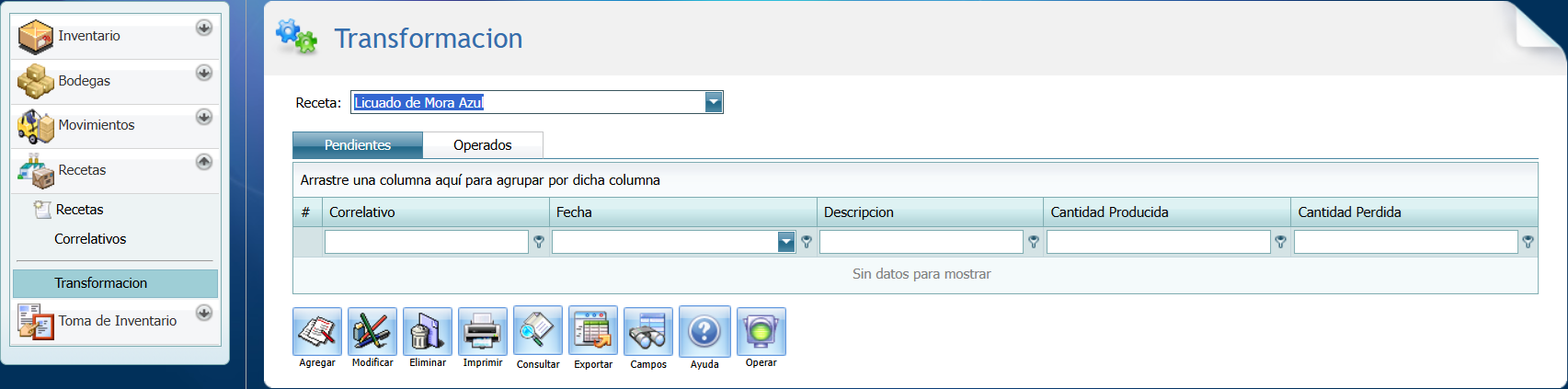The width and height of the screenshot is (1568, 389).
Task: Click the Campos binoculars icon
Action: coord(648,331)
